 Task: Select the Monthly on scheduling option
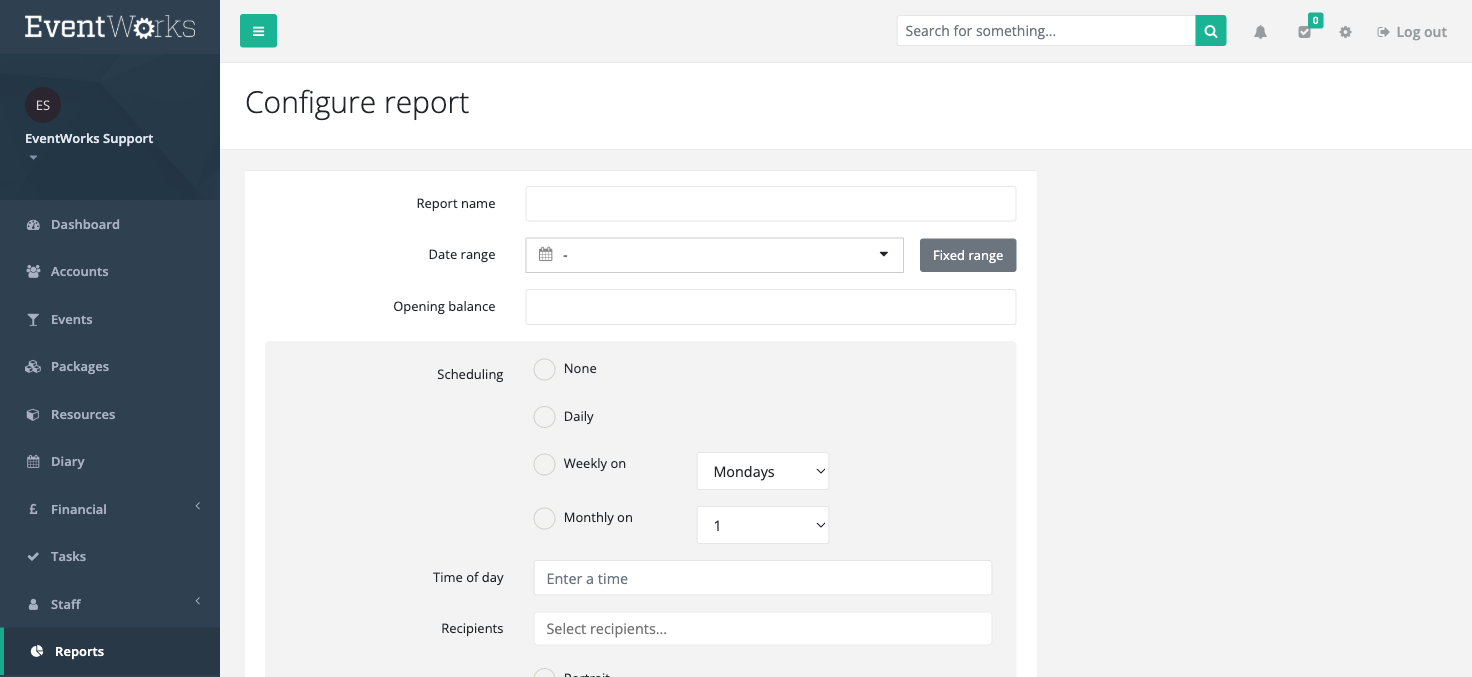coord(544,518)
